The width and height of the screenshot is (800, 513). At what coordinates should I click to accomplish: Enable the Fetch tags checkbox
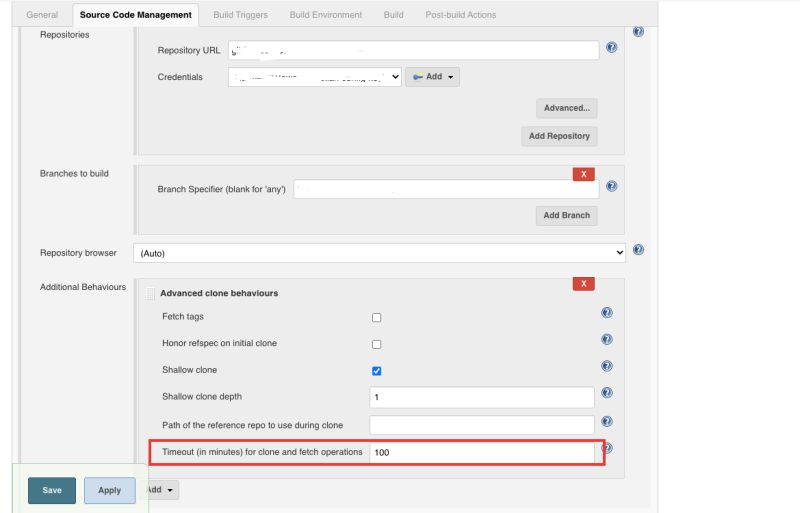[377, 317]
